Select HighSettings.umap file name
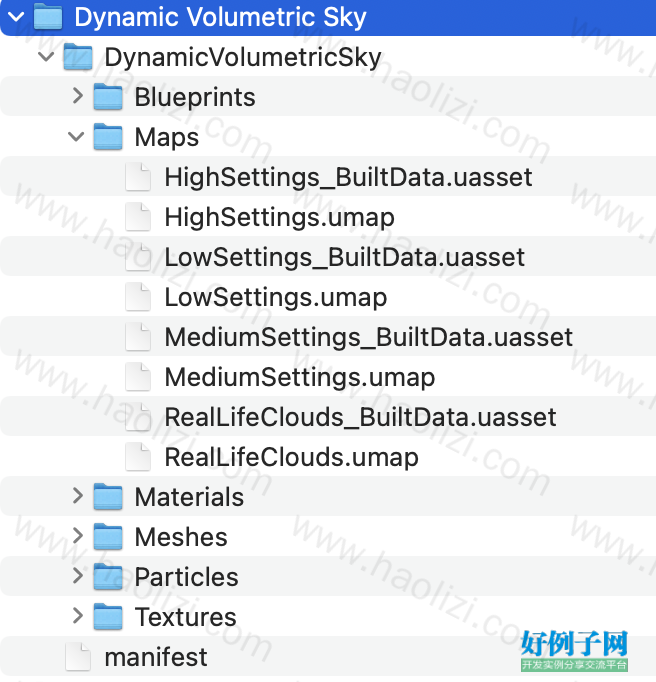656x682 pixels. coord(280,217)
